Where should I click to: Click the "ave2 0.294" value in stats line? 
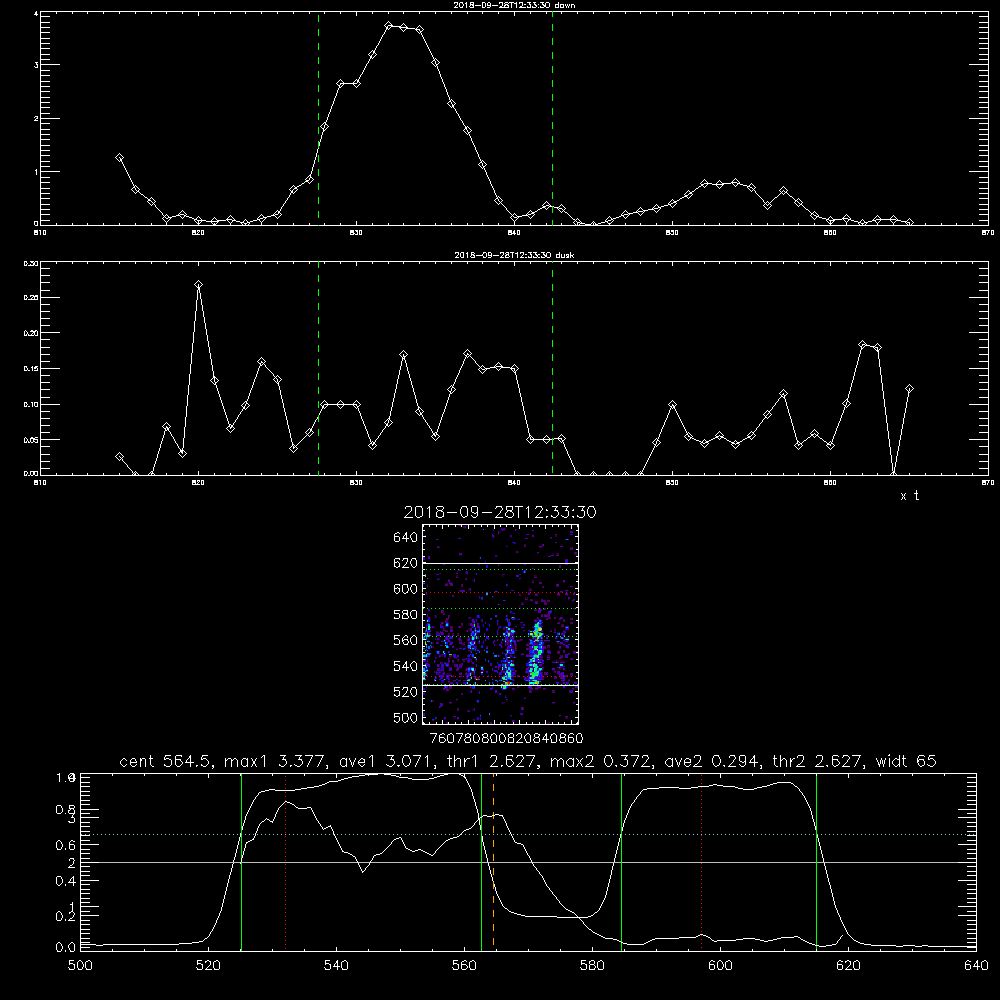click(x=712, y=761)
